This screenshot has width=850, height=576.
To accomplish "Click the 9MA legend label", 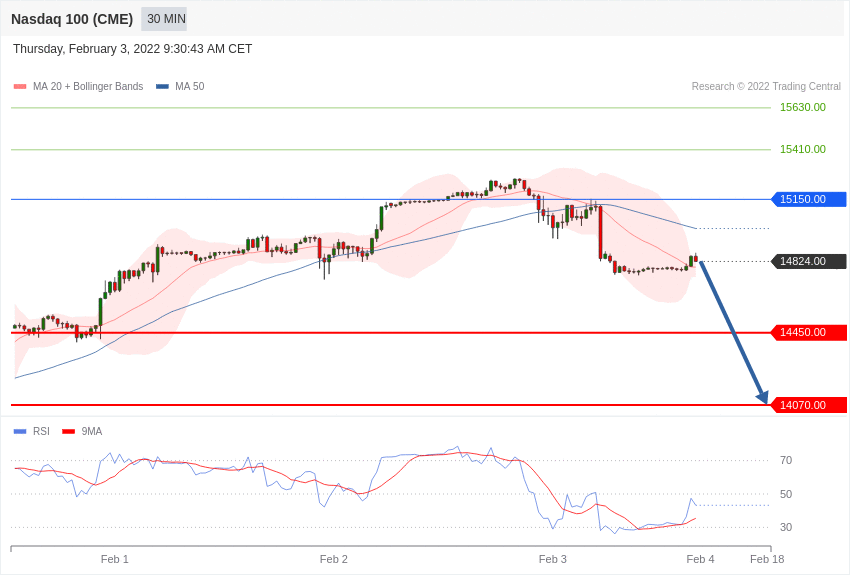I will [92, 431].
